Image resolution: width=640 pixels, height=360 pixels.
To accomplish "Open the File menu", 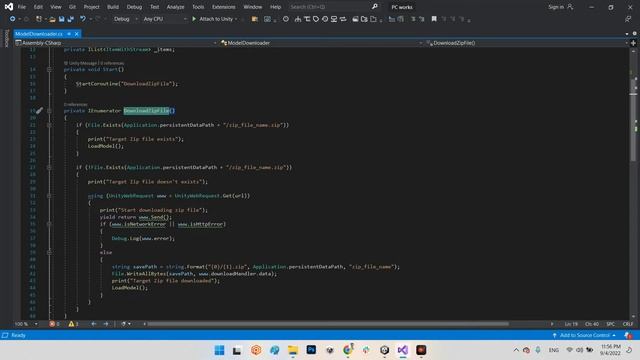I will tap(22, 7).
